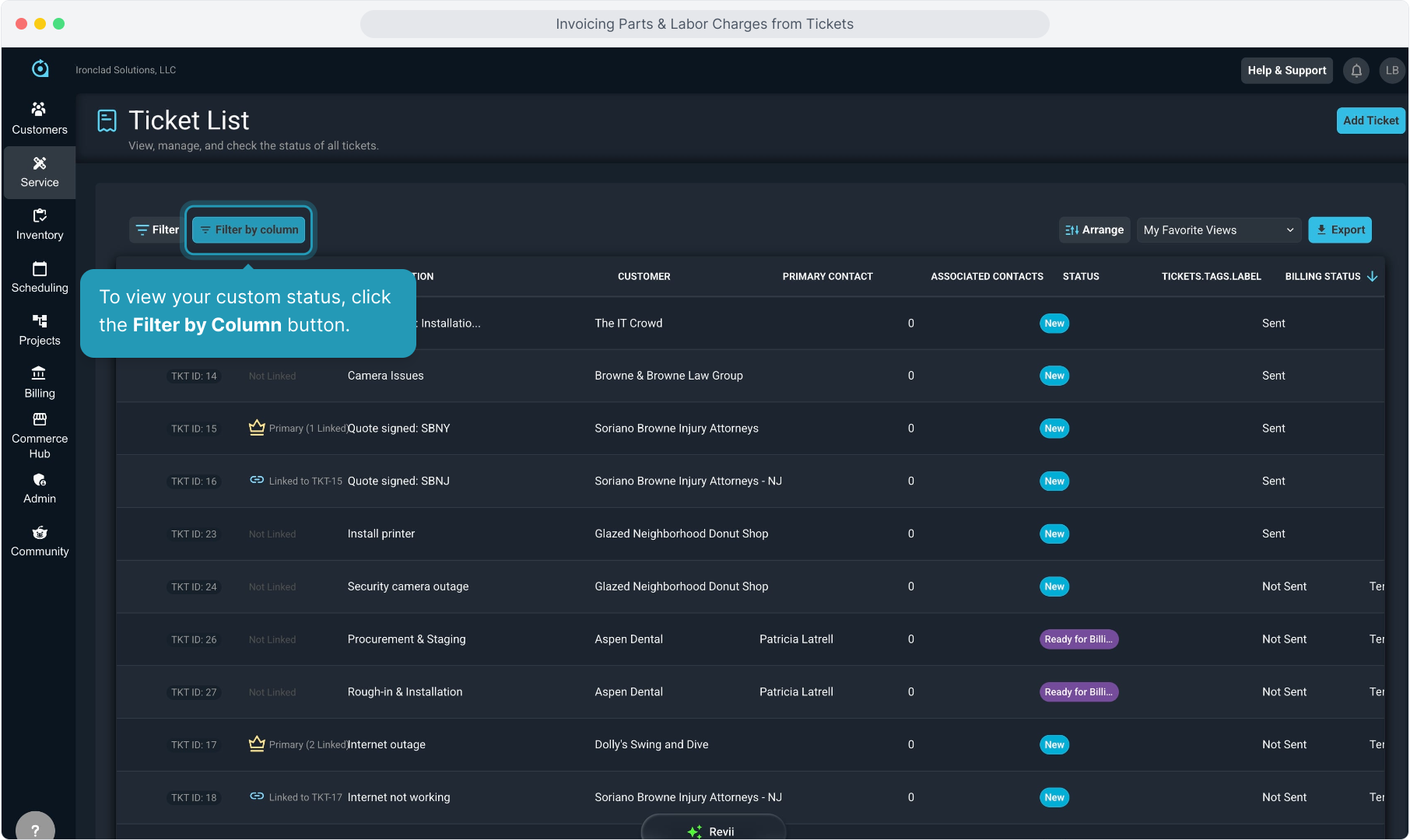Screen dimensions: 1410x840
Task: Open Scheduling from the sidebar
Action: point(40,277)
